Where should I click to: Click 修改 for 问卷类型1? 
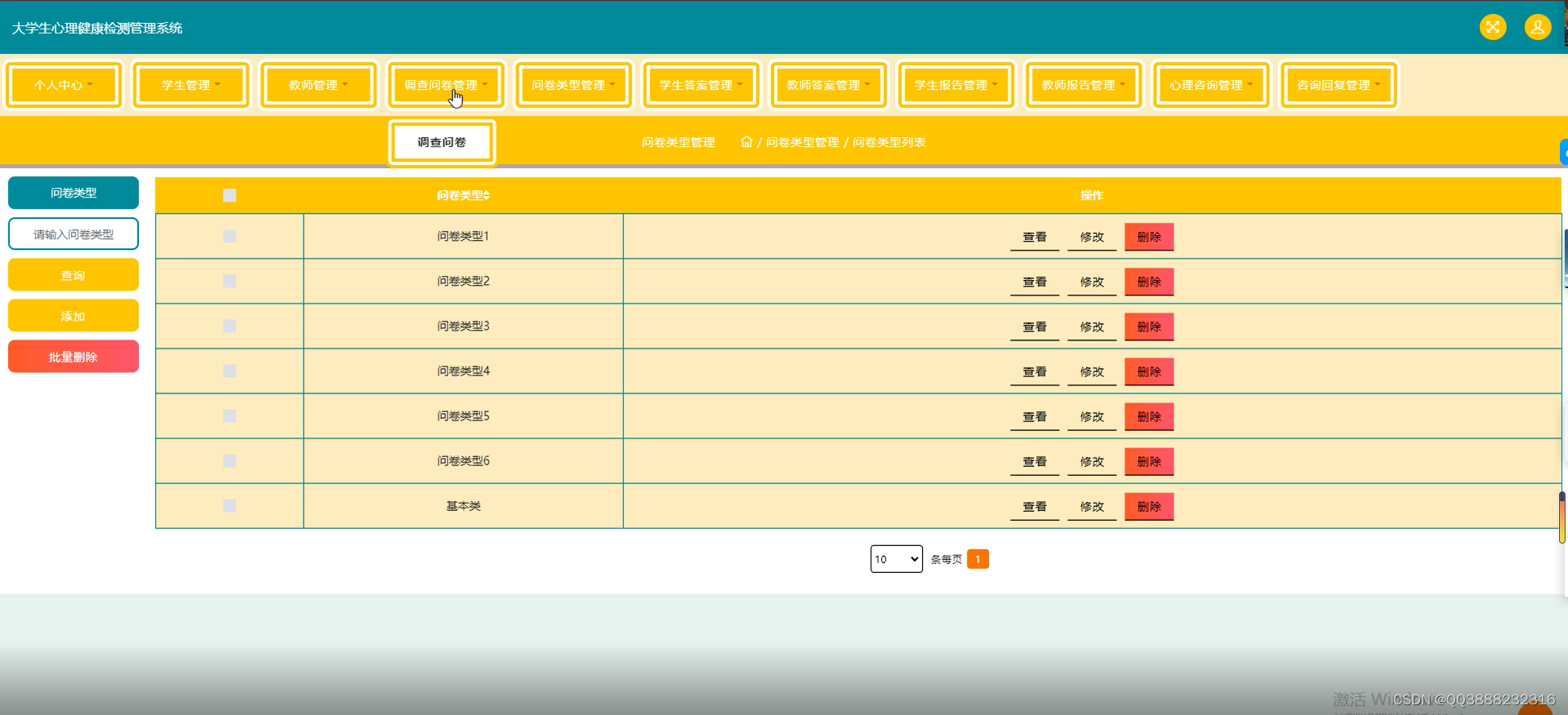pos(1092,237)
